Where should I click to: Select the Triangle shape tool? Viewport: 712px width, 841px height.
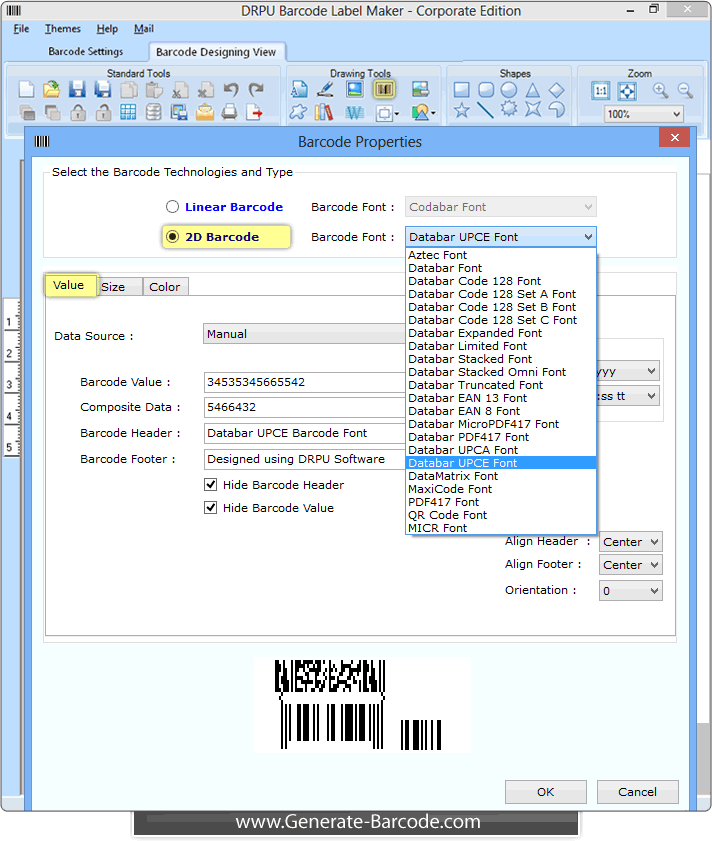(x=533, y=90)
